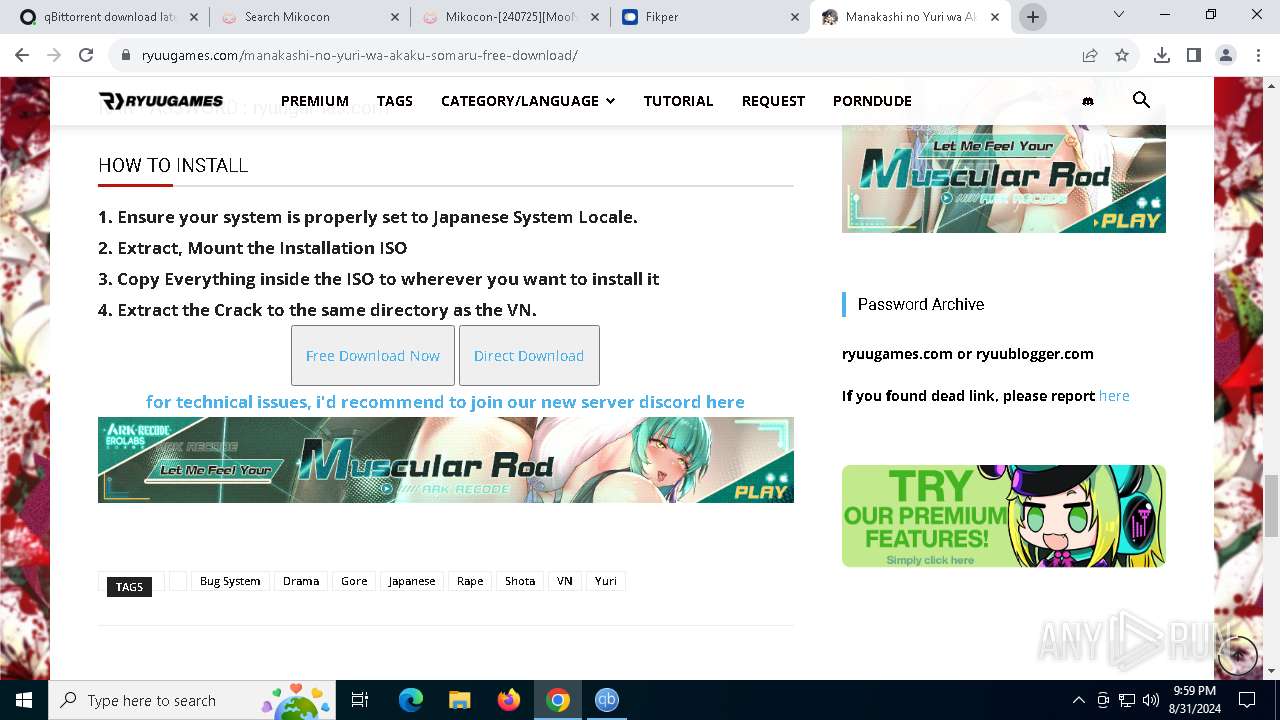This screenshot has width=1280, height=720.
Task: Open the Chrome profile avatar icon
Action: 1226,55
